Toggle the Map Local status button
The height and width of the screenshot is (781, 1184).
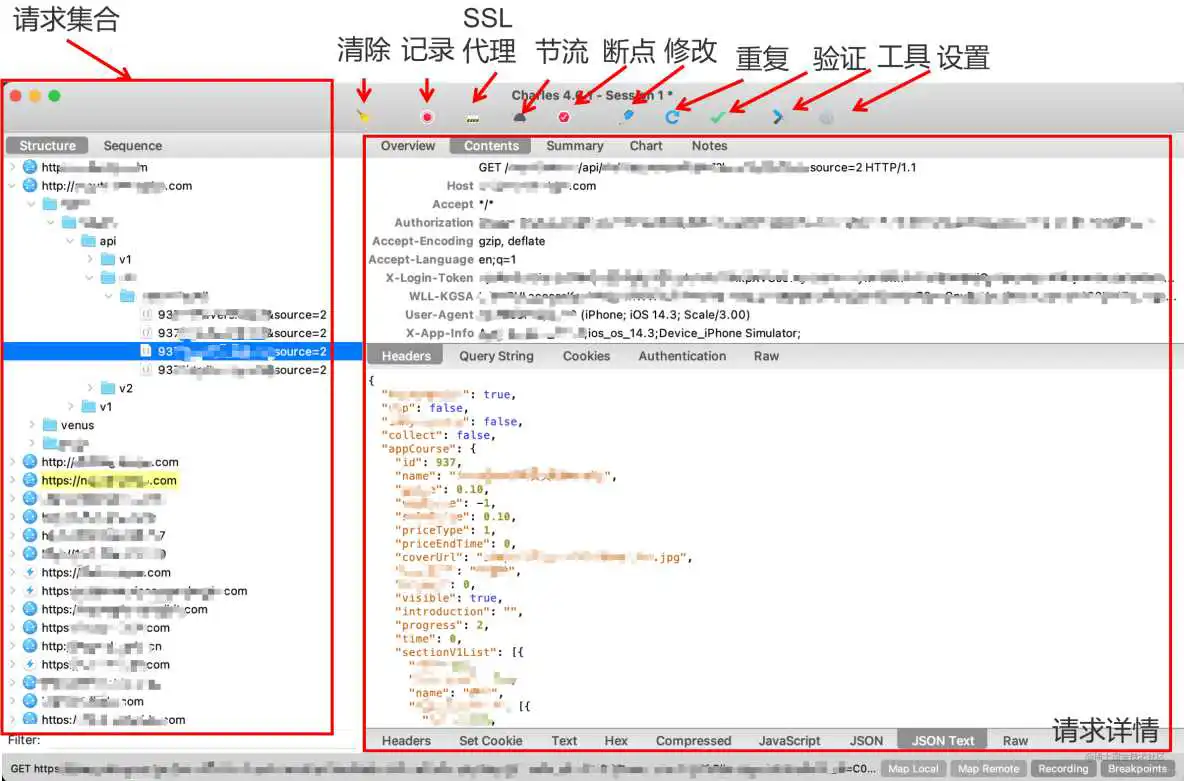coord(913,769)
